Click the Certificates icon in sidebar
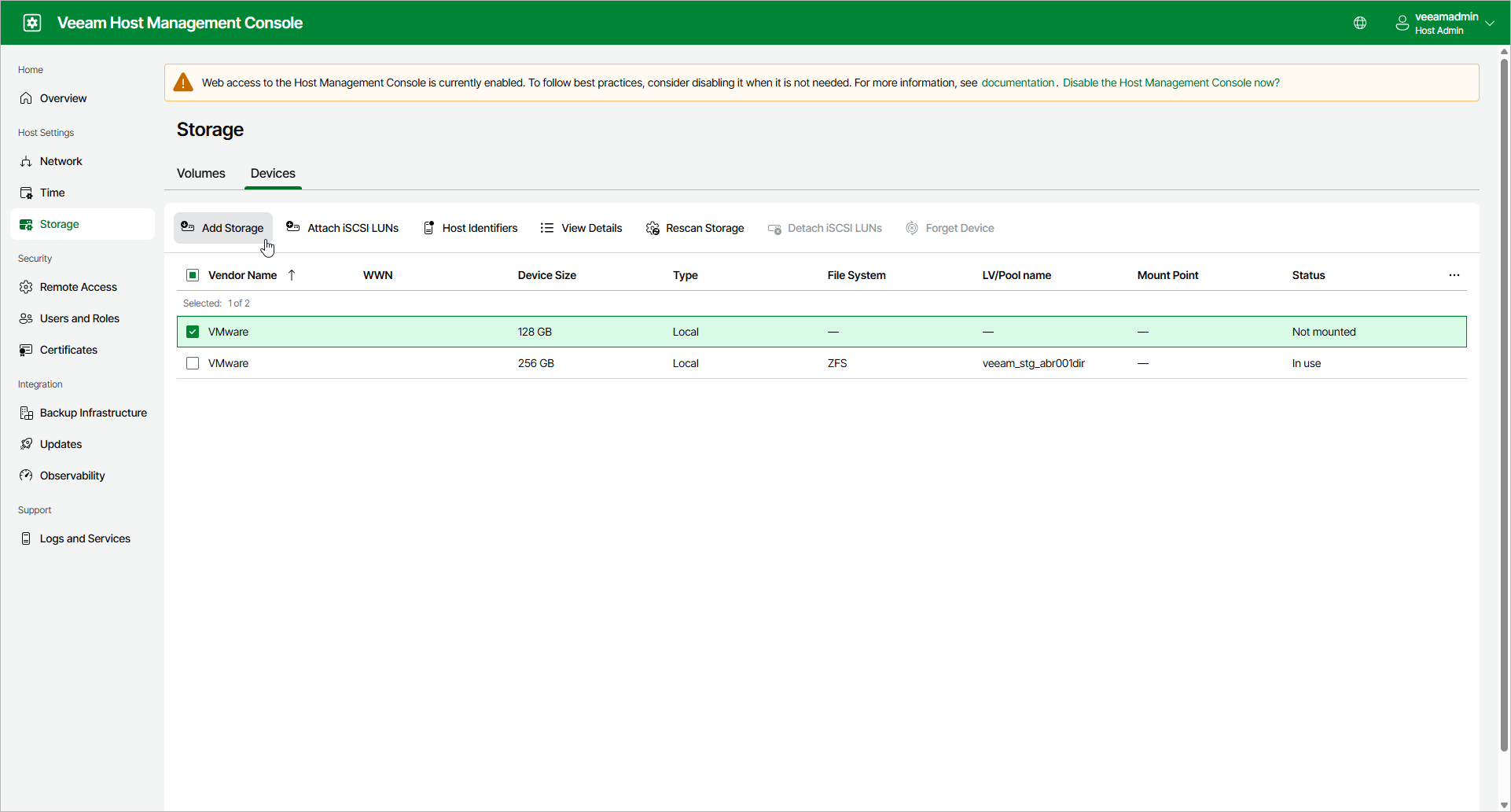The width and height of the screenshot is (1511, 812). click(x=26, y=350)
